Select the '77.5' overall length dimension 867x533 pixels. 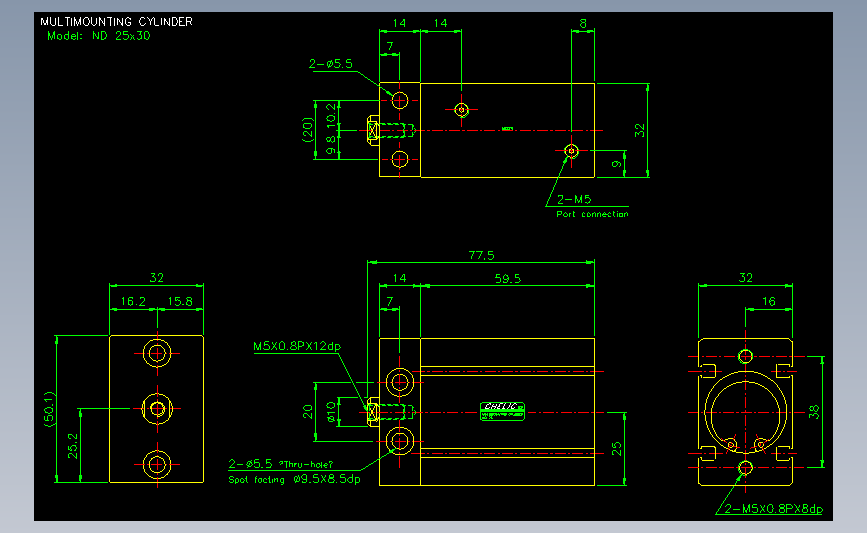point(481,255)
